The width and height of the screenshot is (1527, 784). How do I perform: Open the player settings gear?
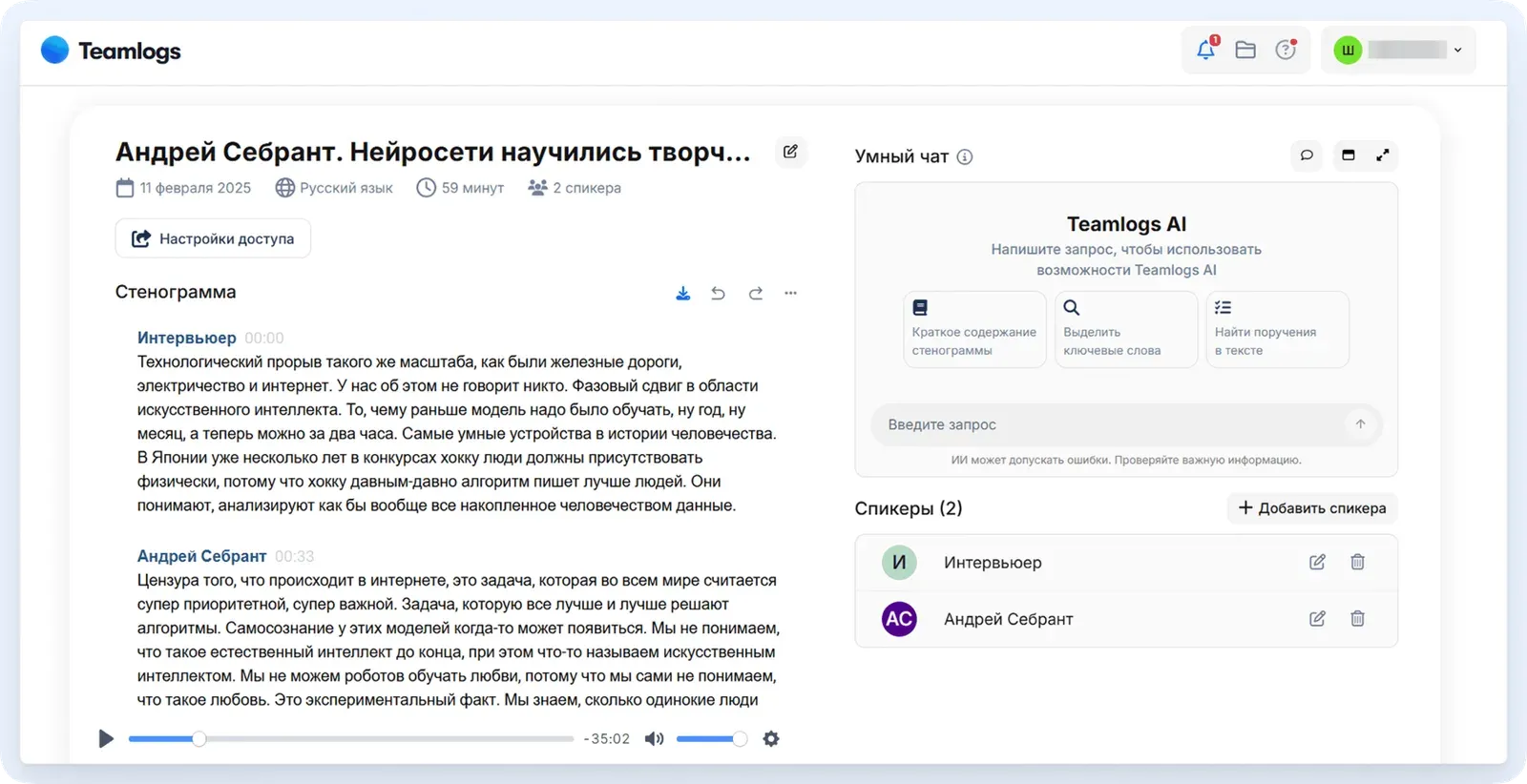(771, 738)
